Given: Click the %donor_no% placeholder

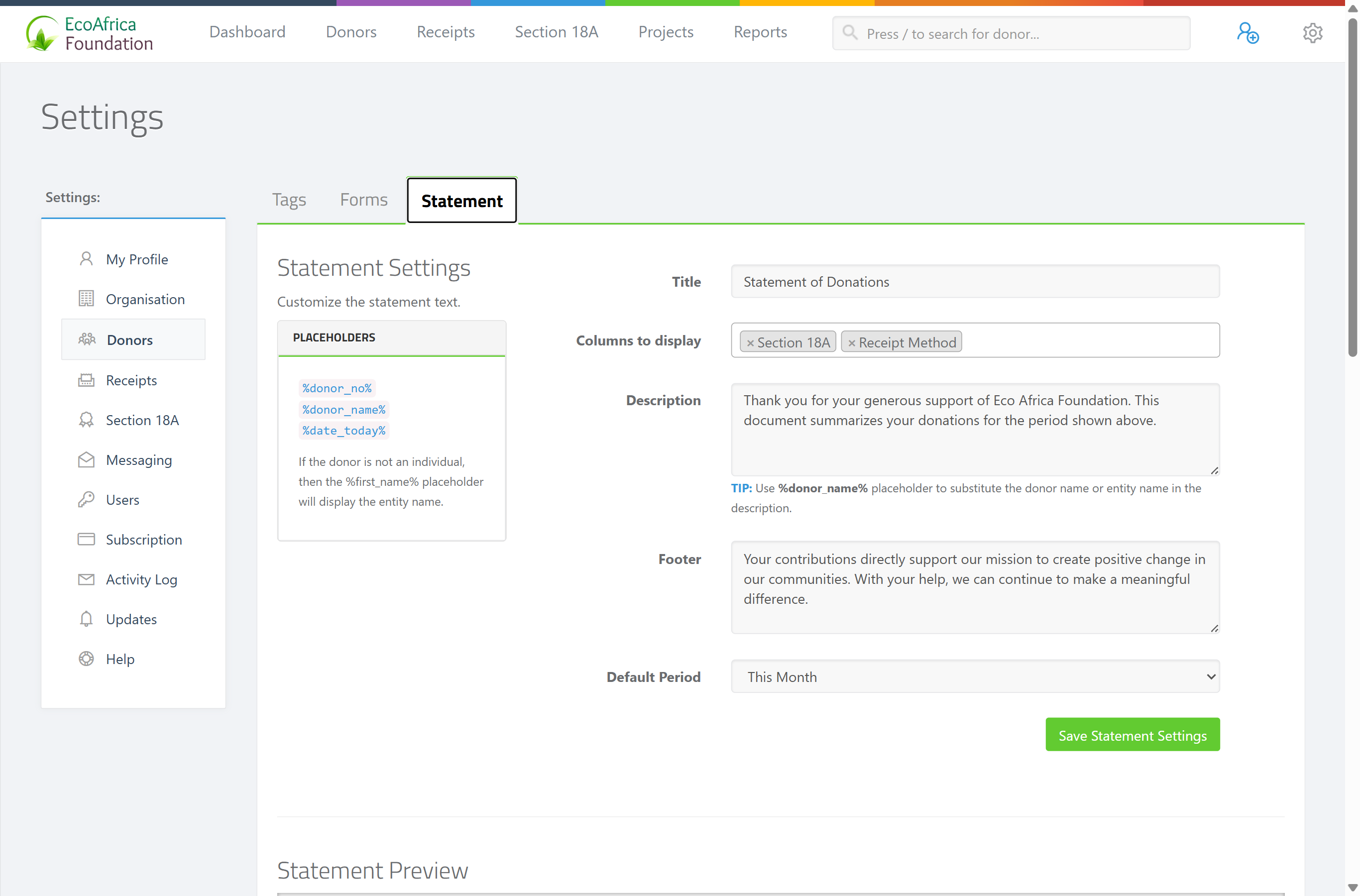Looking at the screenshot, I should click(337, 388).
